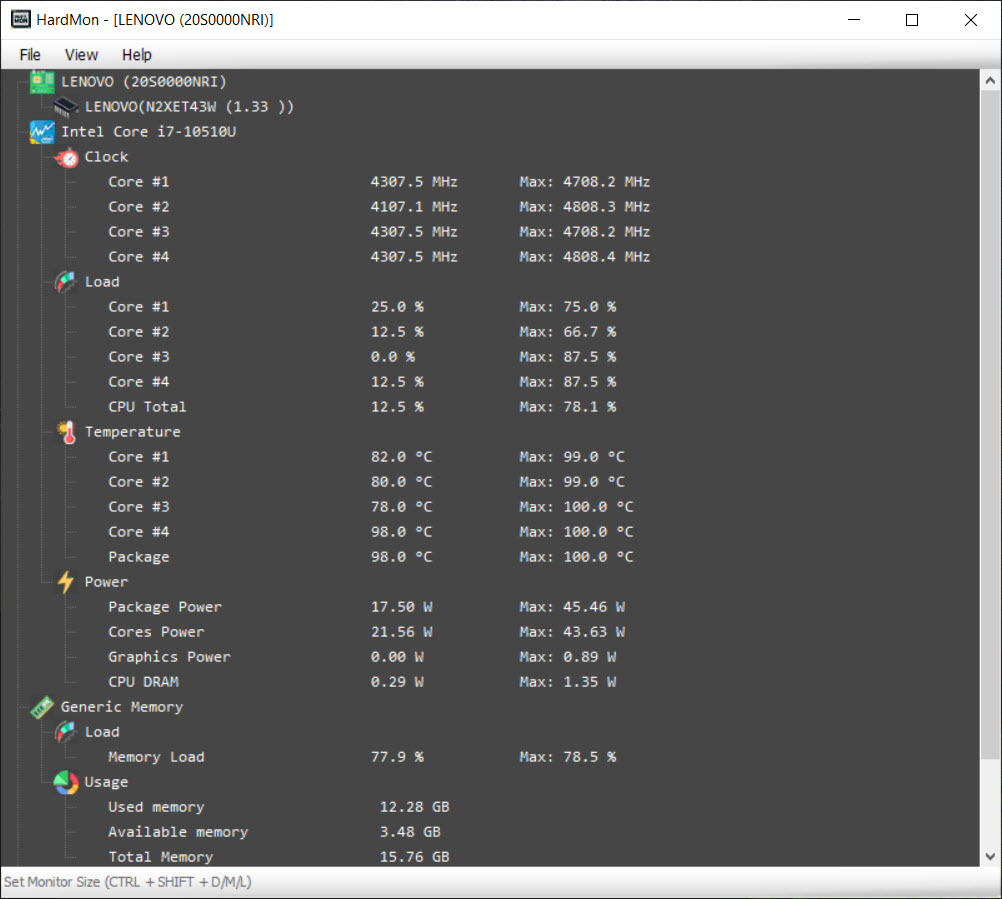Close the HardMon window
Viewport: 1002px width, 899px height.
(971, 20)
